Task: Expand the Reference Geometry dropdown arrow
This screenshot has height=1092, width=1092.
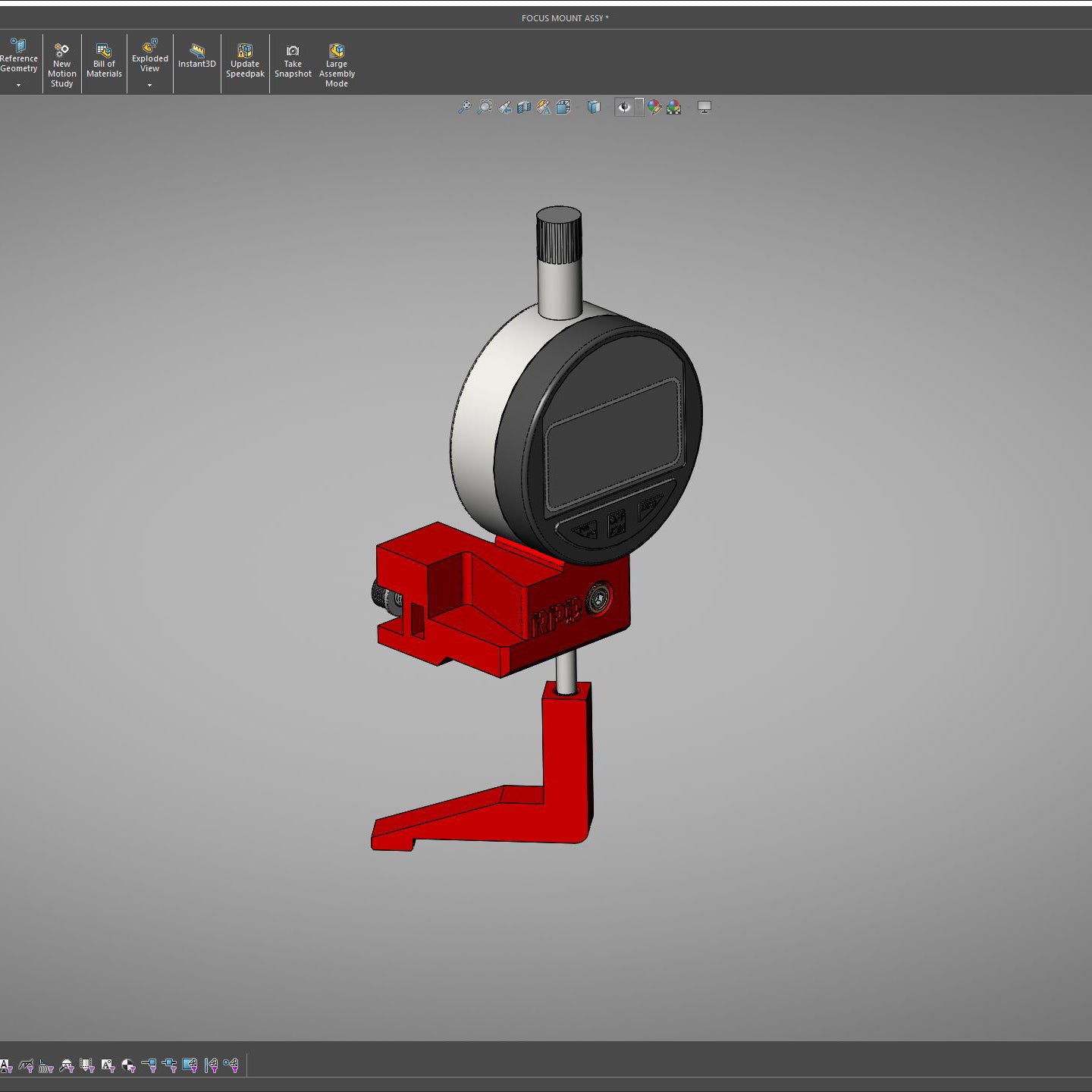Action: 19,85
